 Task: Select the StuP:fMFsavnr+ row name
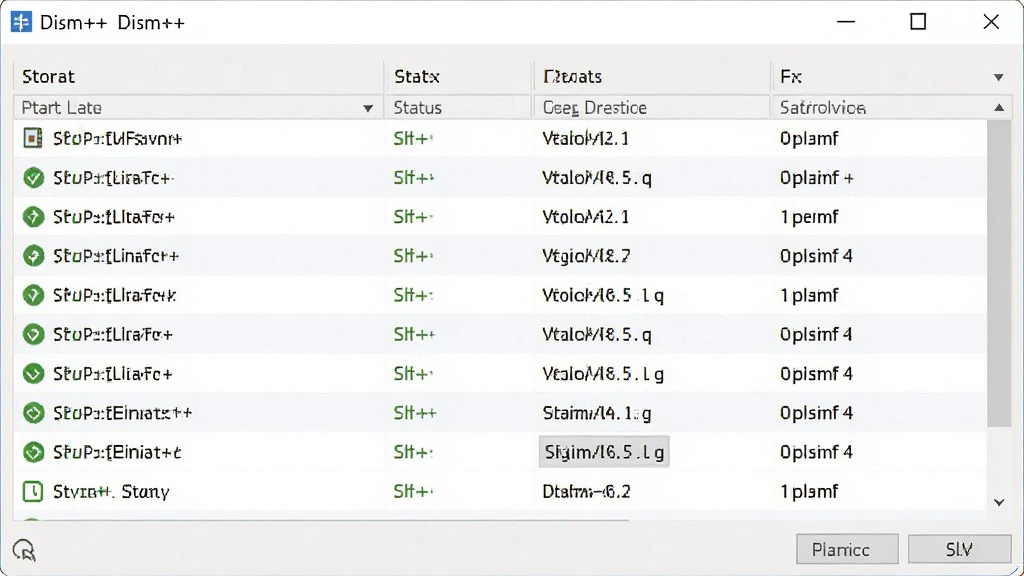118,138
